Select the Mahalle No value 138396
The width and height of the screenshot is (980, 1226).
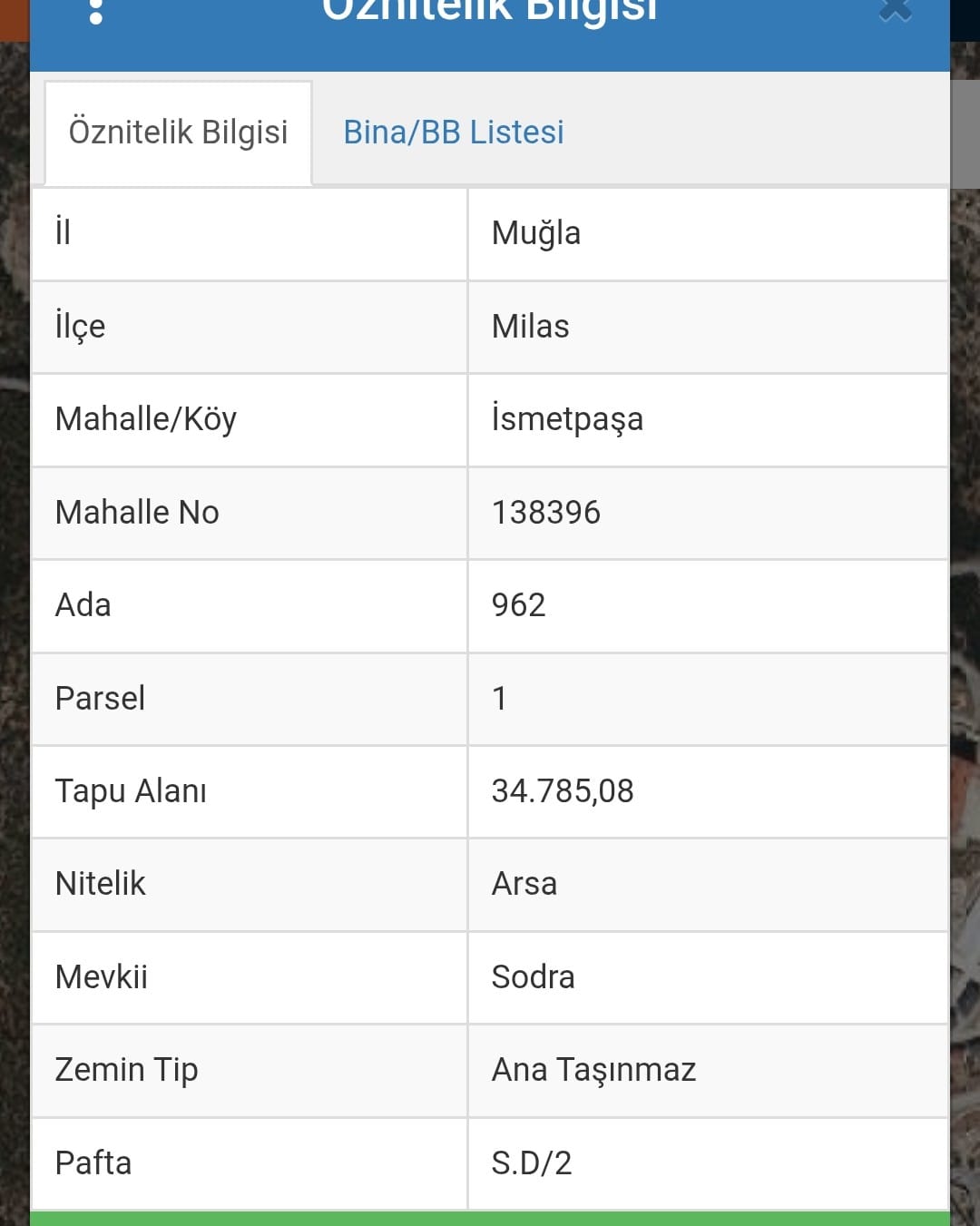[x=546, y=513]
